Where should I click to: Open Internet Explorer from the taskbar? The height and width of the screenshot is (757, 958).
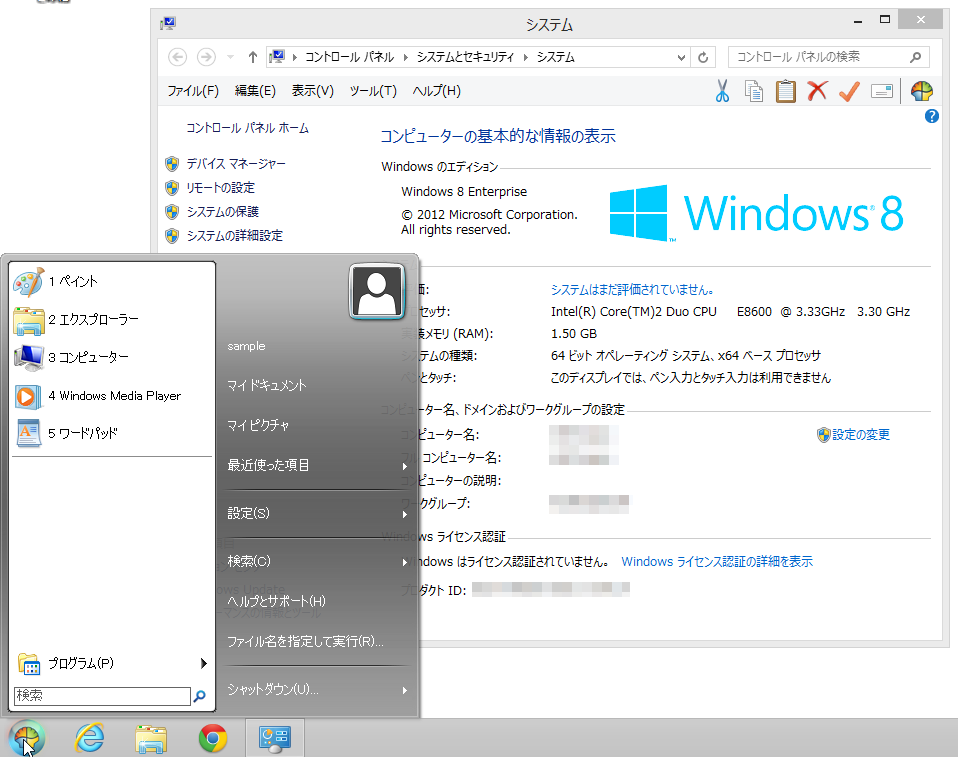[x=90, y=739]
